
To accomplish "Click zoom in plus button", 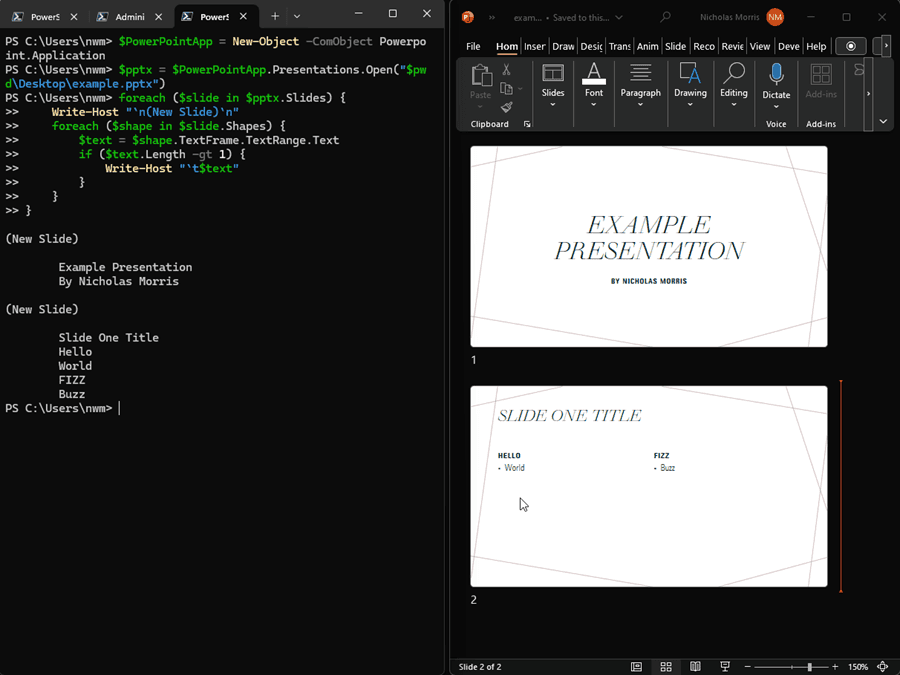I will [835, 666].
